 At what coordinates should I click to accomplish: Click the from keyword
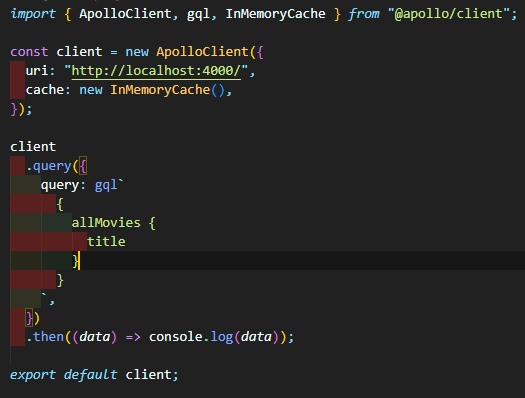pos(364,14)
